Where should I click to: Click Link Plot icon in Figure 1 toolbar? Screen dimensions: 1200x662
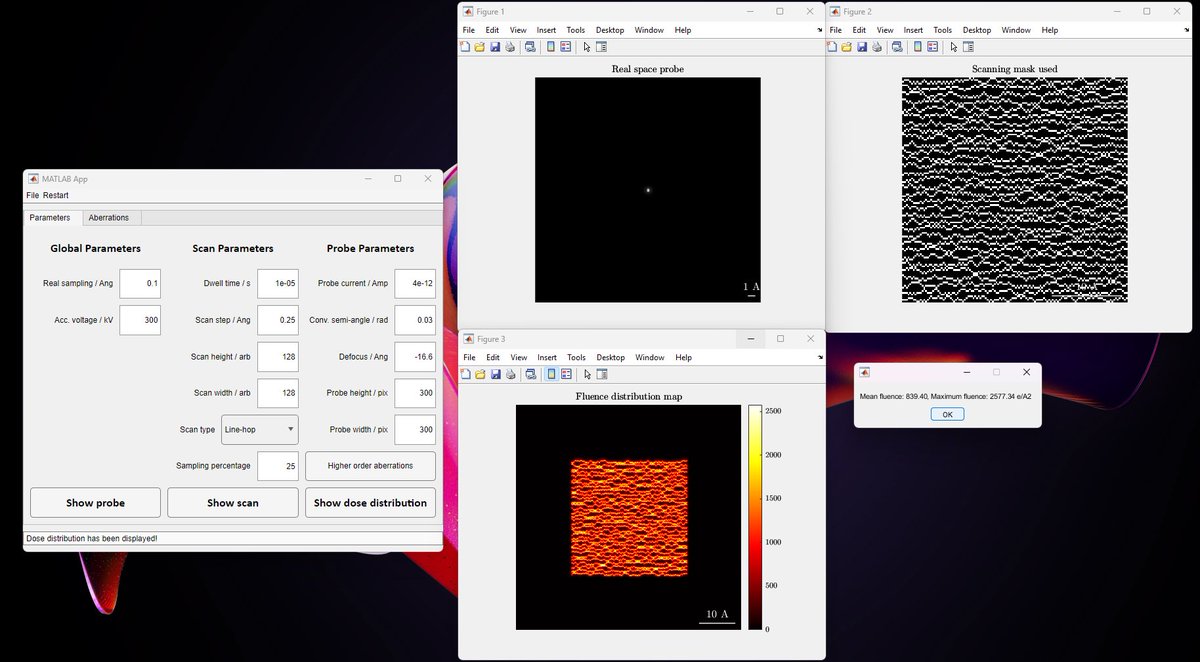click(x=530, y=46)
